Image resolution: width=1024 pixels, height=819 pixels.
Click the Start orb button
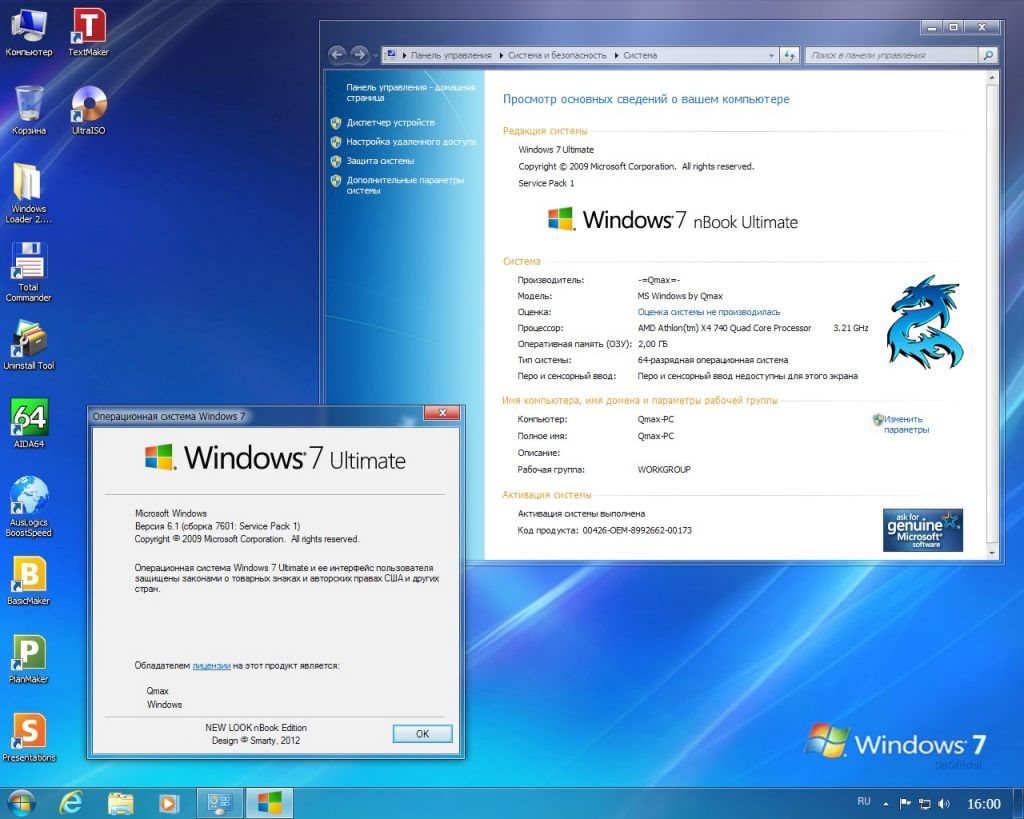point(21,802)
